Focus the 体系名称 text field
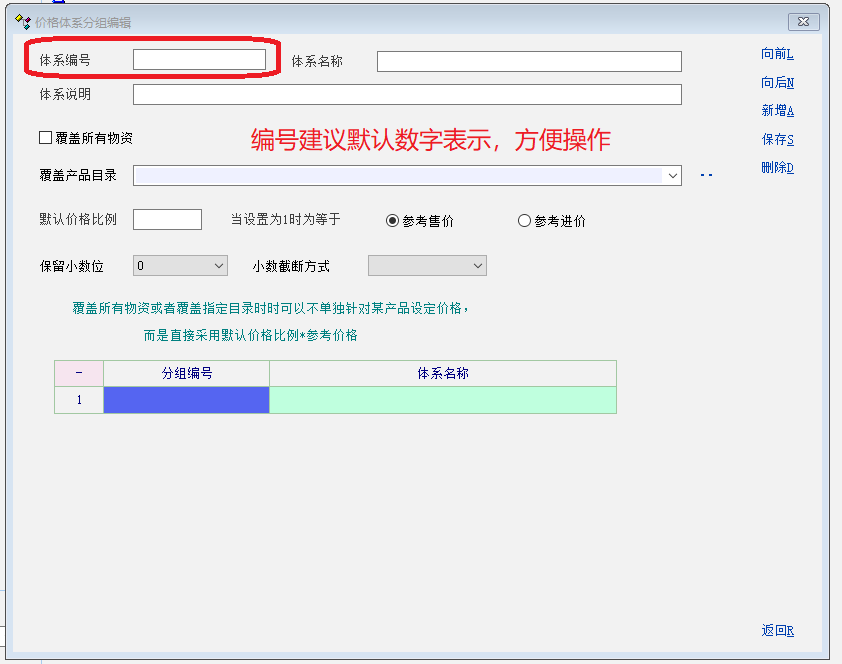The image size is (842, 664). pos(528,62)
